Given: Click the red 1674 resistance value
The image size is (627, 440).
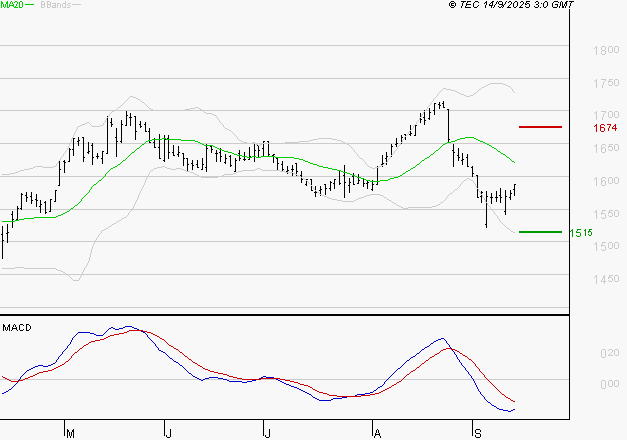Looking at the screenshot, I should tap(605, 128).
